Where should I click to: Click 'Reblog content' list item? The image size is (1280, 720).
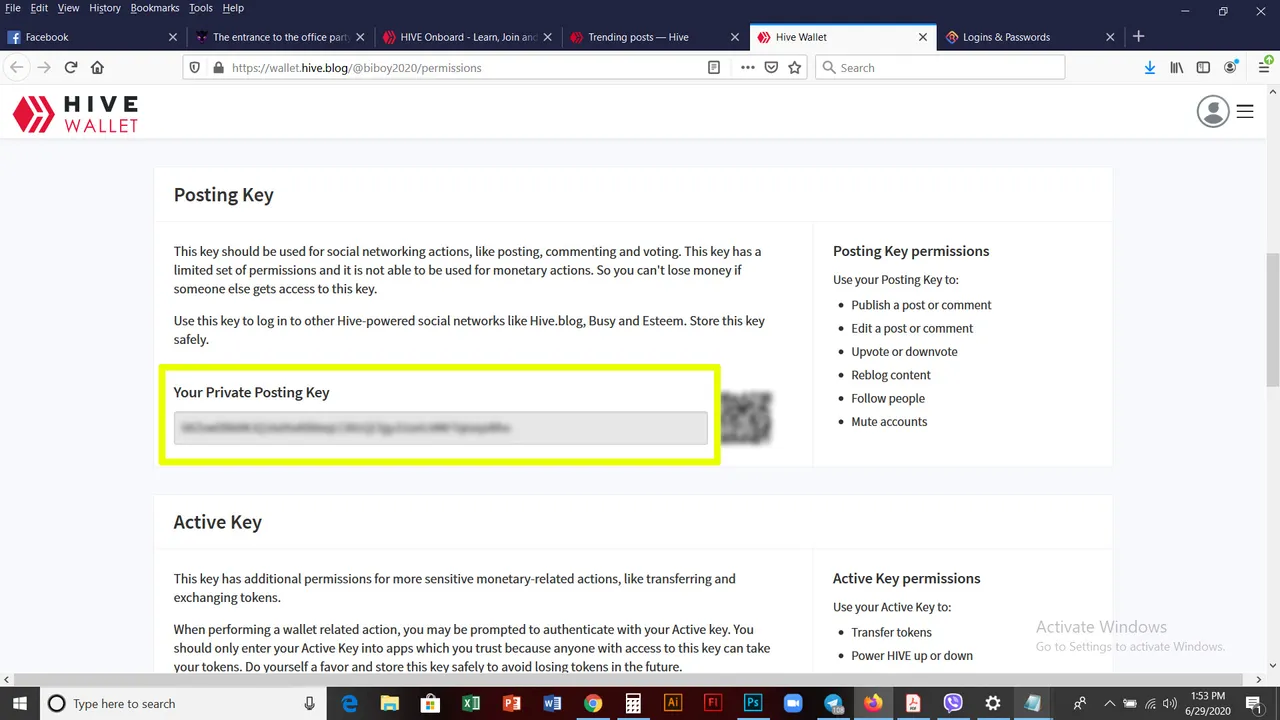[x=891, y=375]
